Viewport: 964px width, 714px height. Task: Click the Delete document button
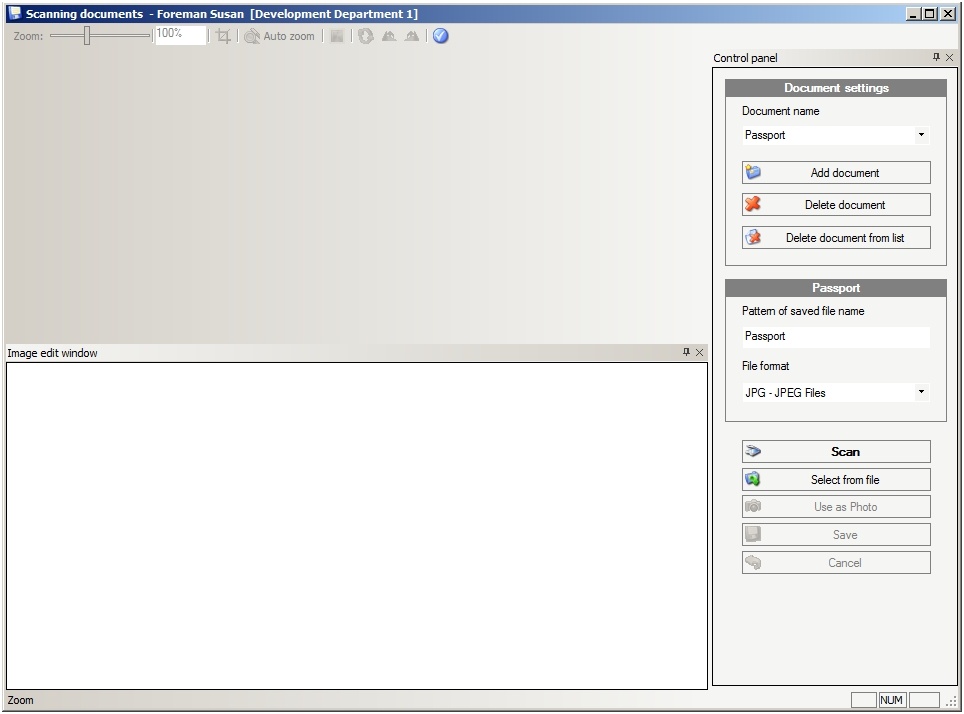click(836, 205)
